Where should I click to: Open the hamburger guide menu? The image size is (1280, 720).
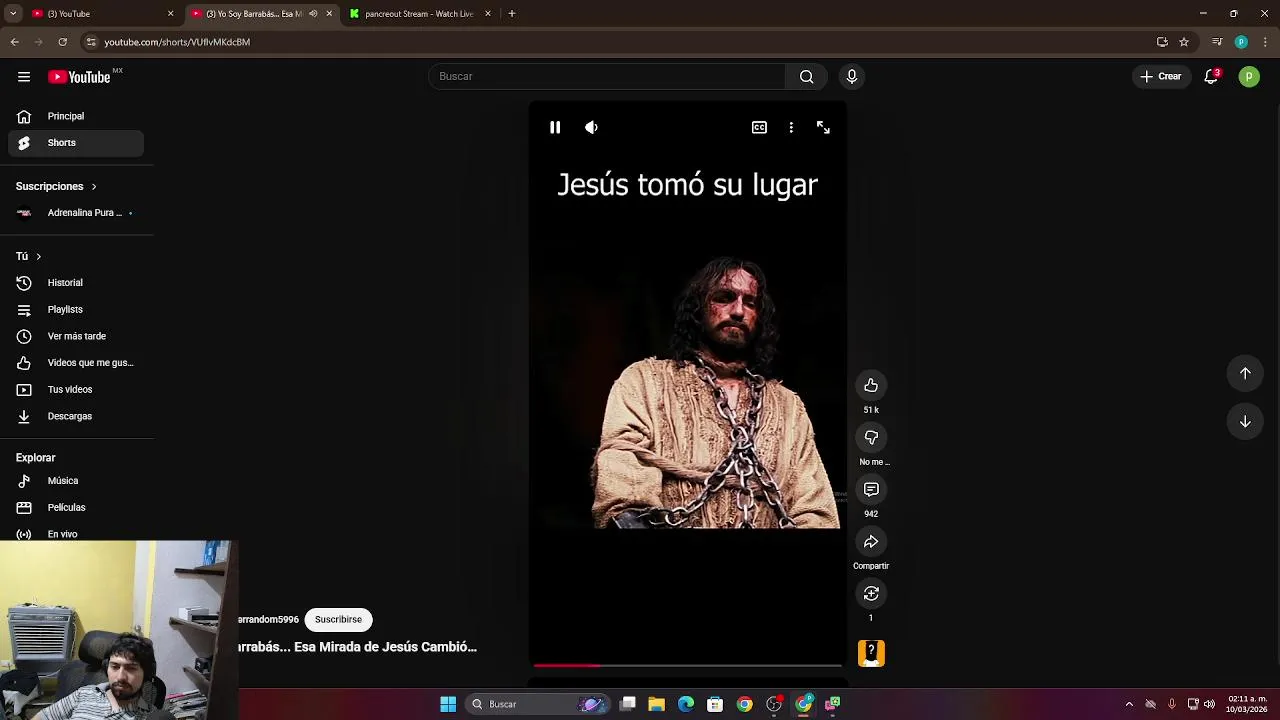coord(24,77)
